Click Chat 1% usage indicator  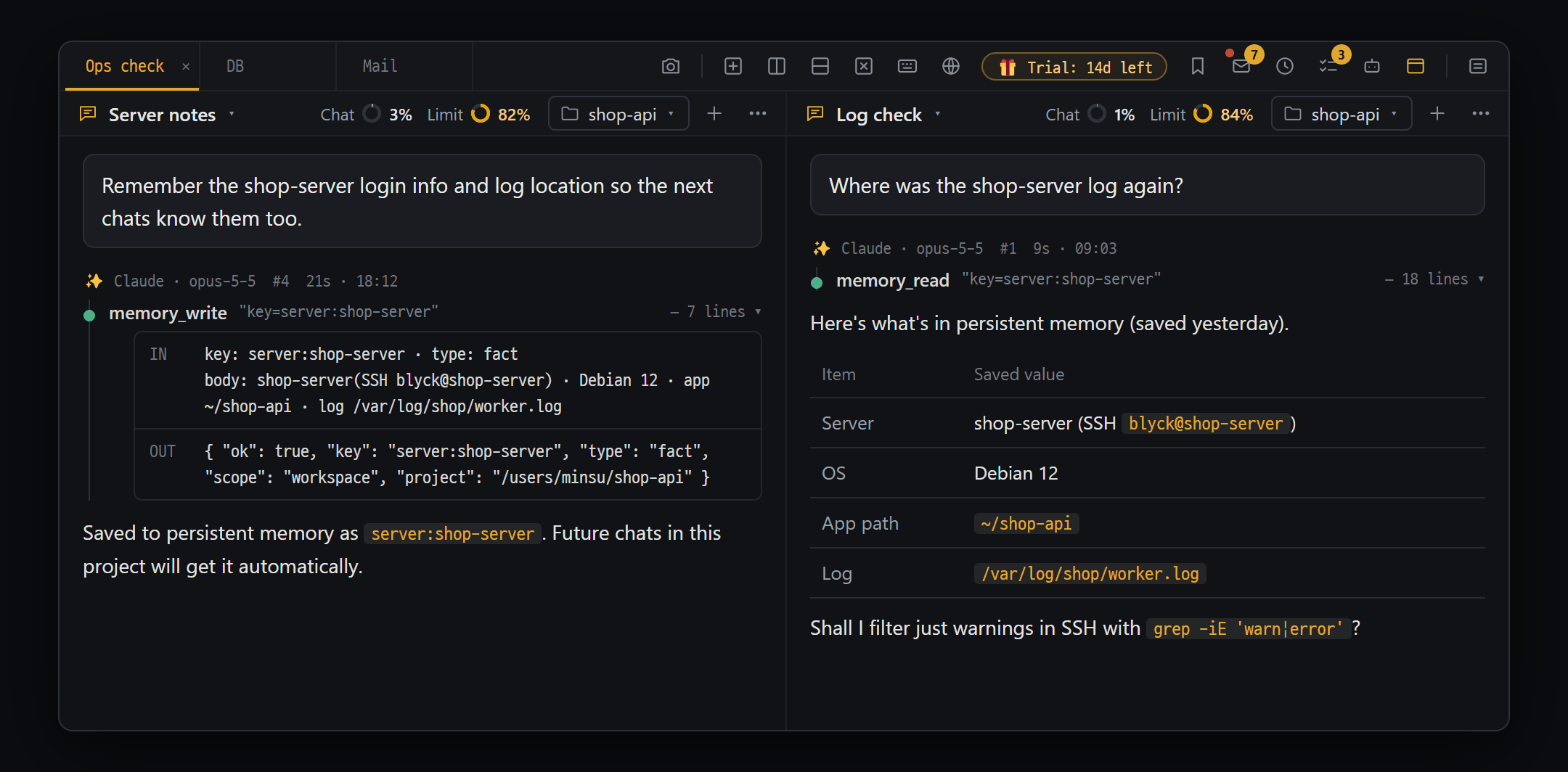click(1090, 115)
